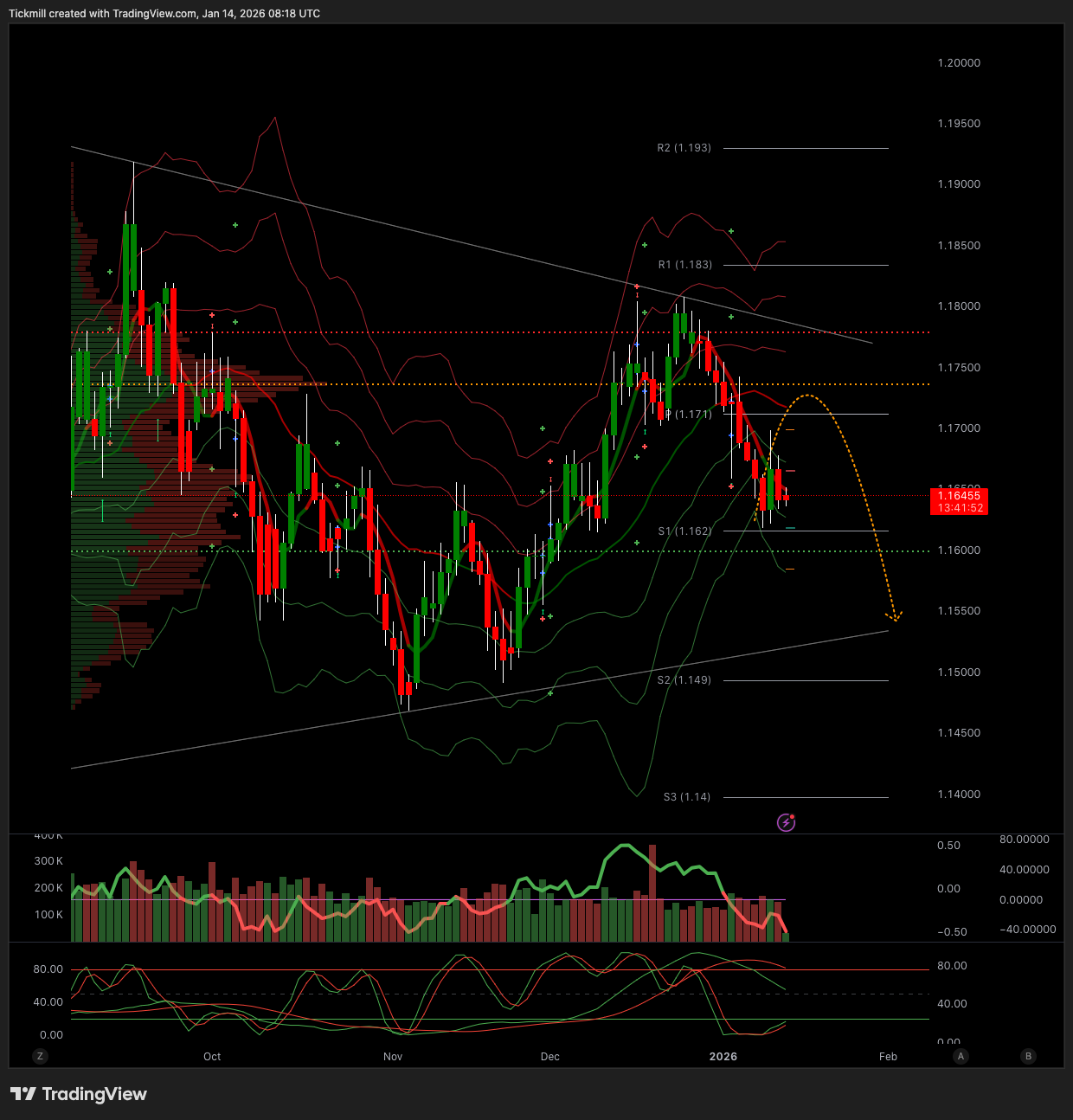The image size is (1073, 1120).
Task: Select the S3 (1.14) pivot label
Action: (x=686, y=797)
